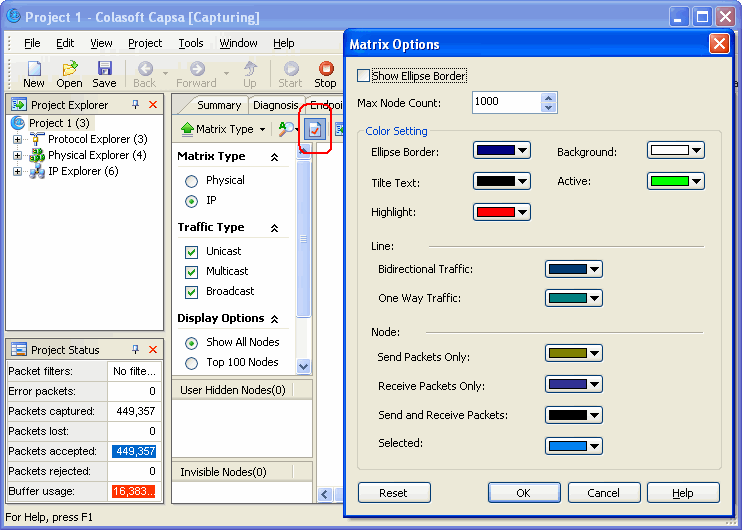Collapse the Traffic Type section

coord(274,228)
